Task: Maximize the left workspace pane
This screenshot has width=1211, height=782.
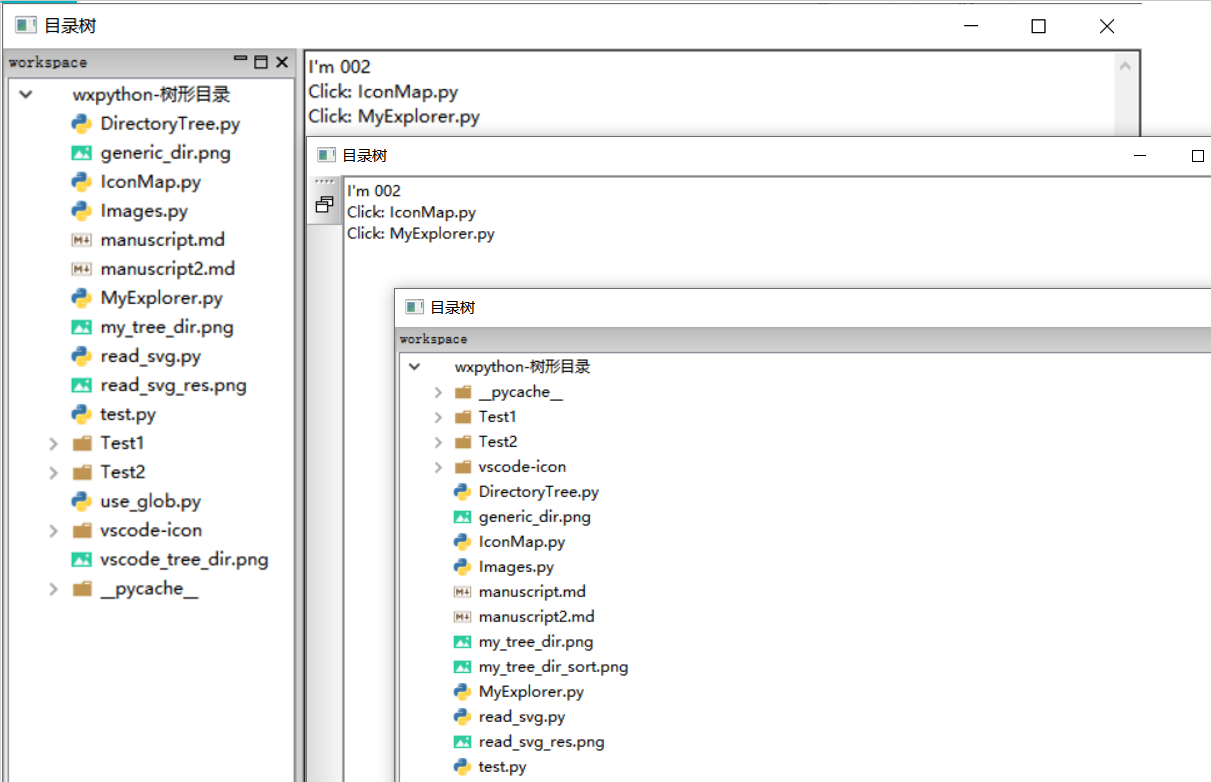Action: (261, 62)
